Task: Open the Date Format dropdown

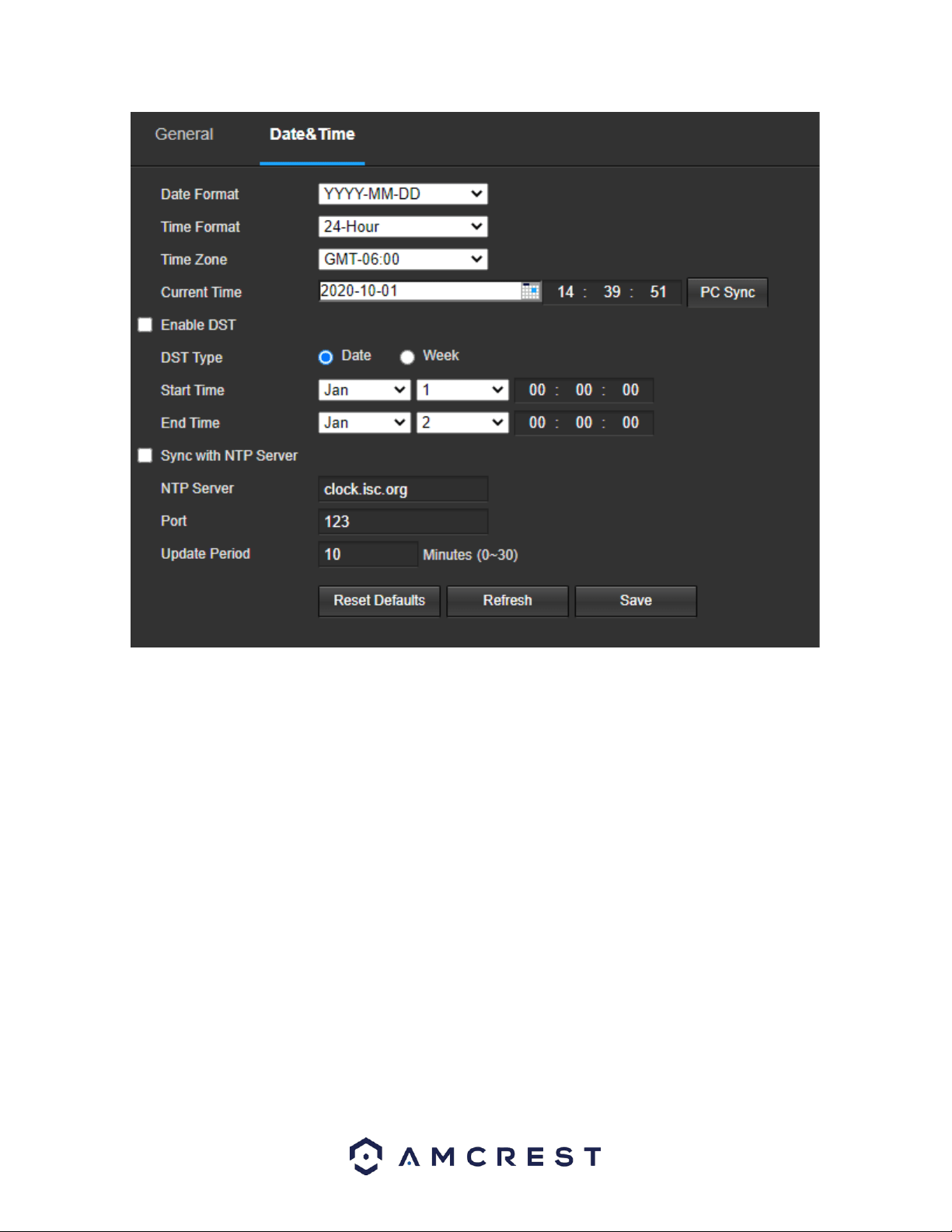Action: pyautogui.click(x=403, y=194)
